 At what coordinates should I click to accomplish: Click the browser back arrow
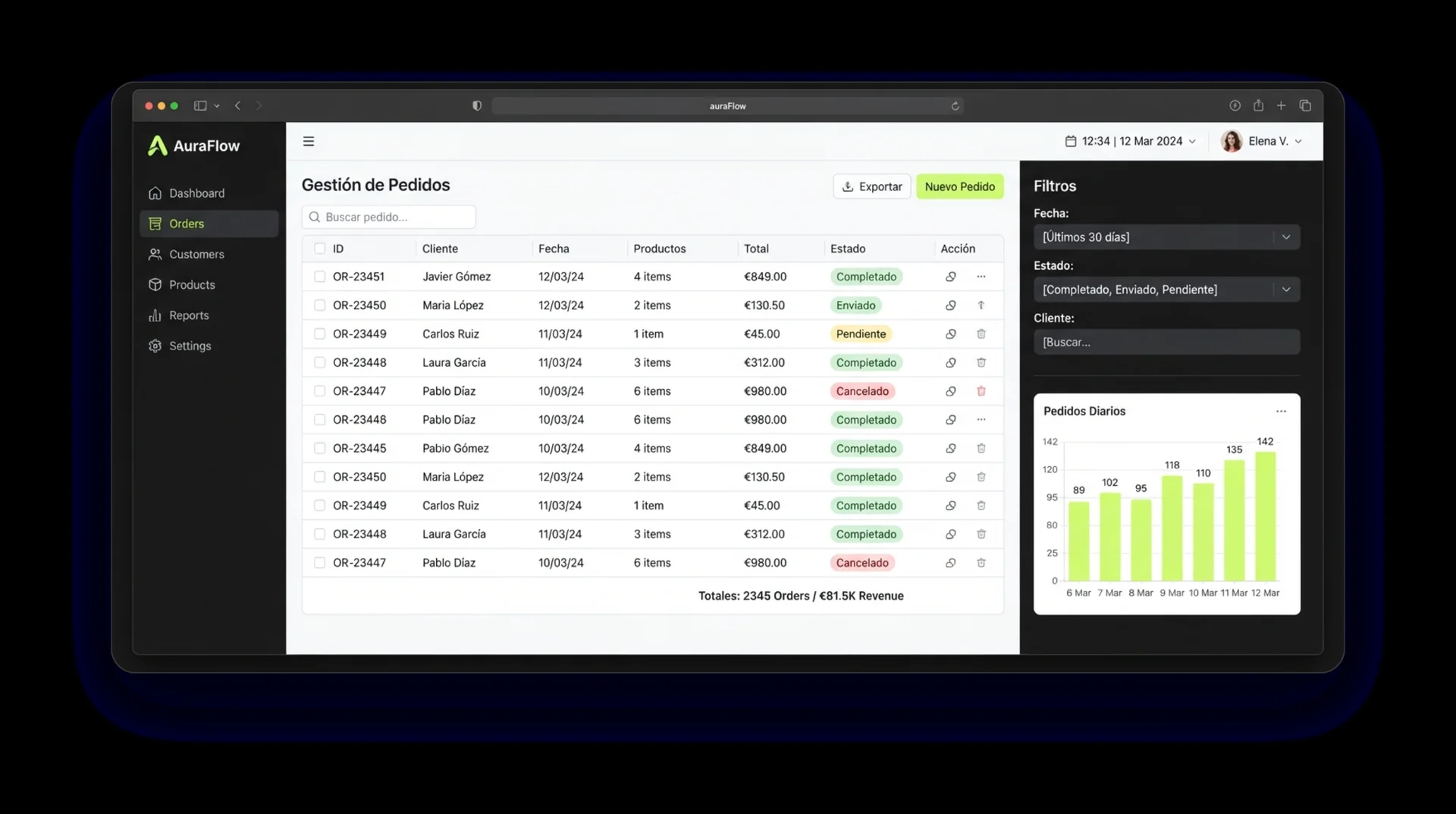click(x=237, y=105)
